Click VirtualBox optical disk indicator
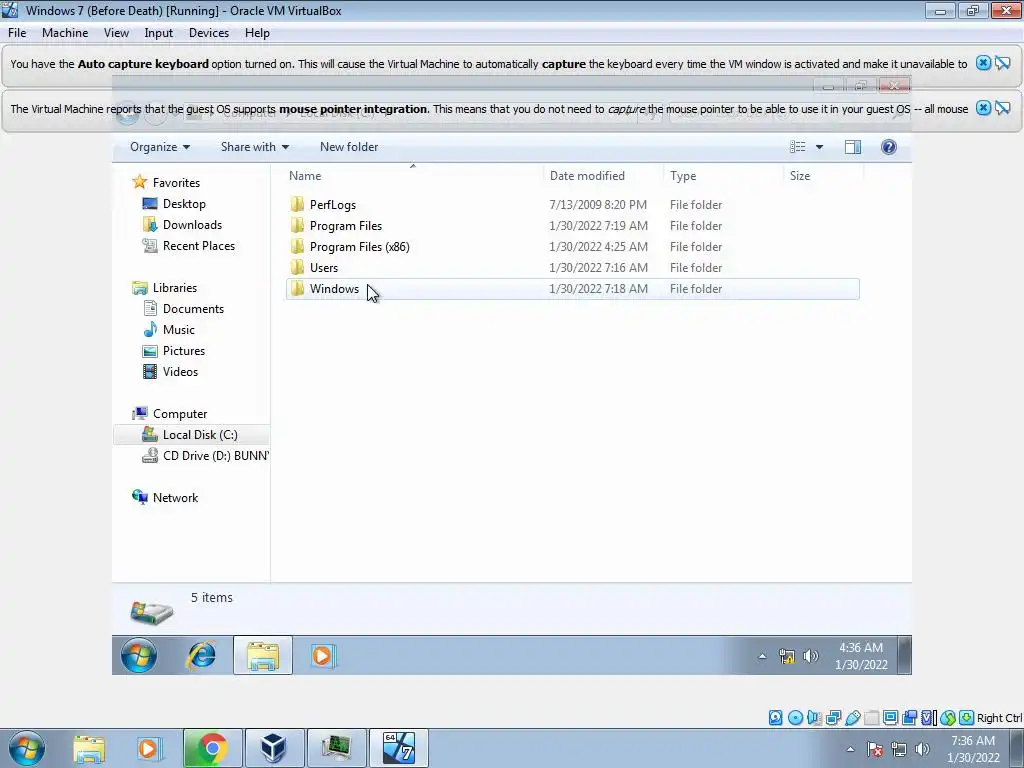The width and height of the screenshot is (1024, 768). (795, 718)
